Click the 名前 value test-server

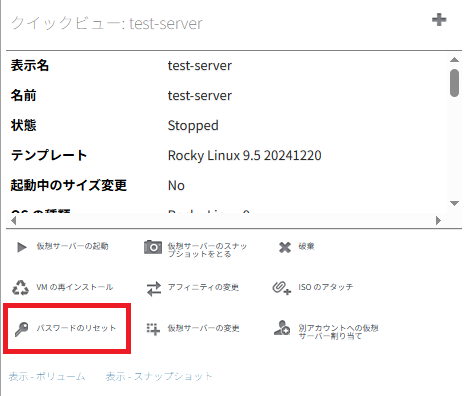pyautogui.click(x=200, y=96)
